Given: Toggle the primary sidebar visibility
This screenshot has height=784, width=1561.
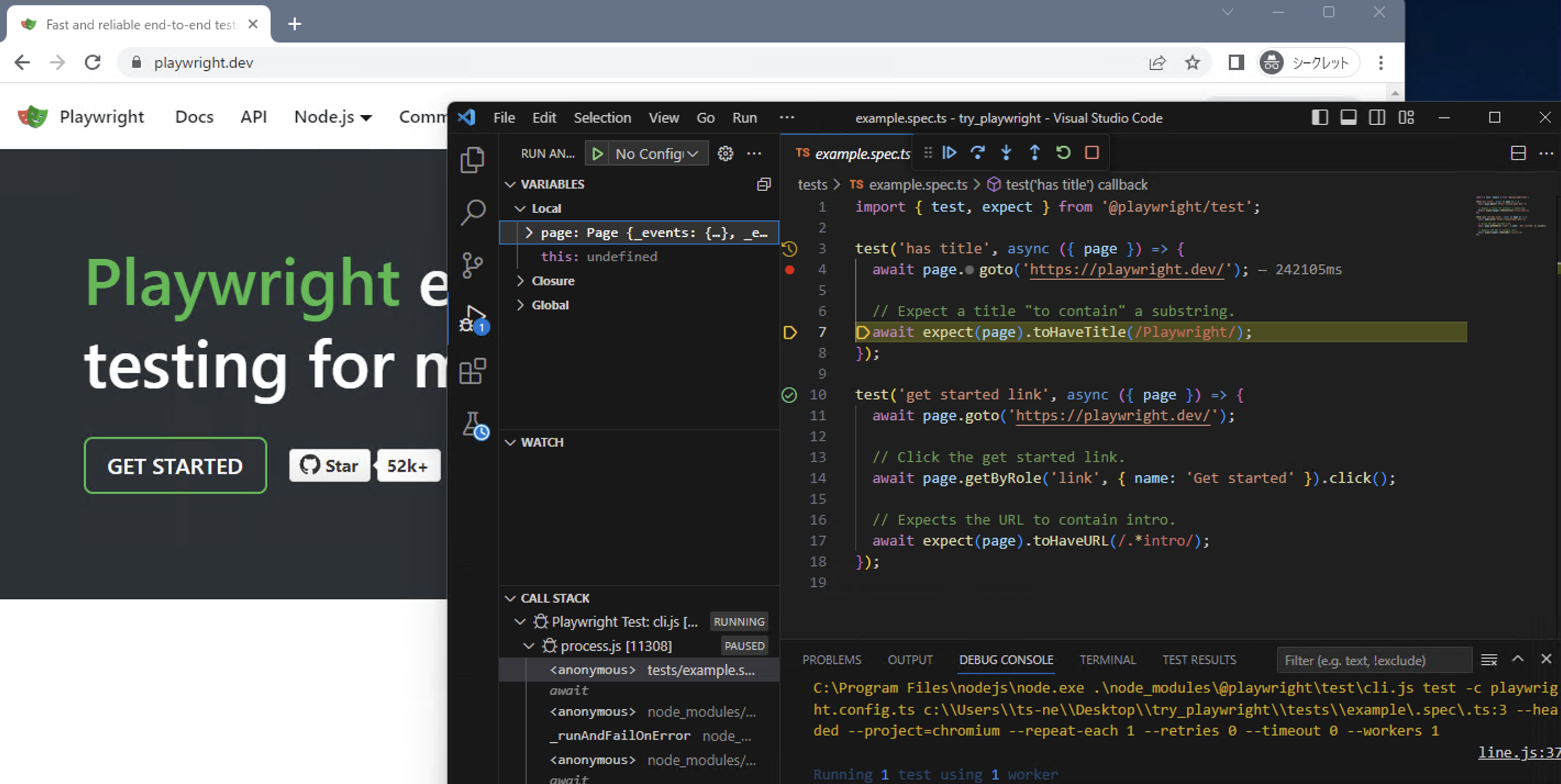Looking at the screenshot, I should (x=1320, y=117).
